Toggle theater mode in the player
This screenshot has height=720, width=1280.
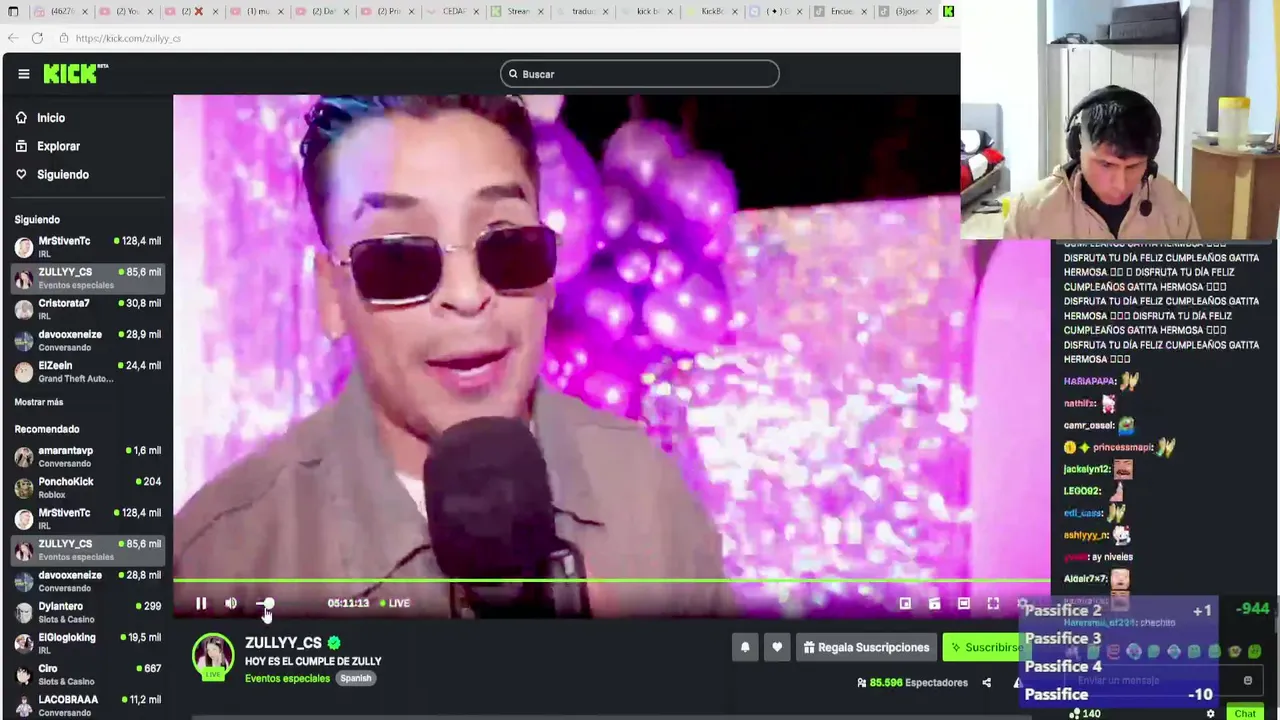pyautogui.click(x=964, y=603)
